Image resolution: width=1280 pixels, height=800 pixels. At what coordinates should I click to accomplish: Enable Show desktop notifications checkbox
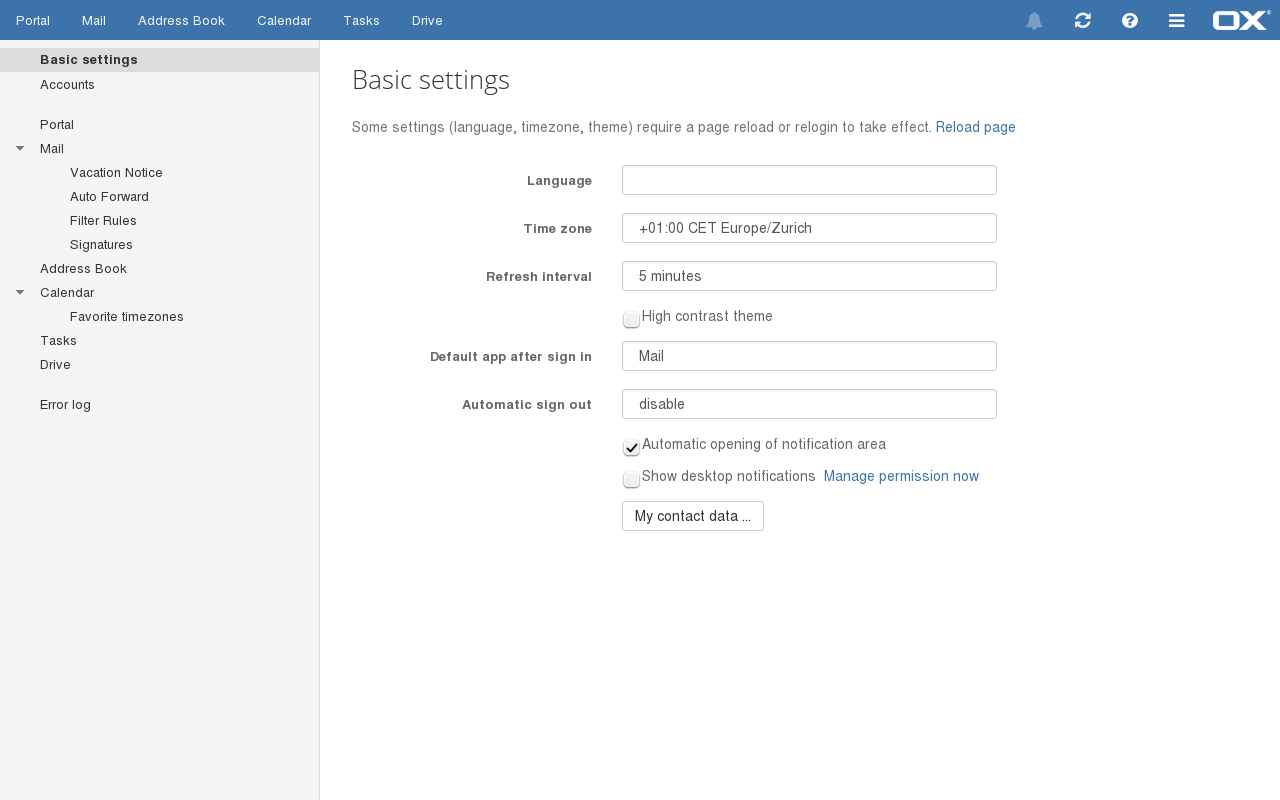point(631,479)
